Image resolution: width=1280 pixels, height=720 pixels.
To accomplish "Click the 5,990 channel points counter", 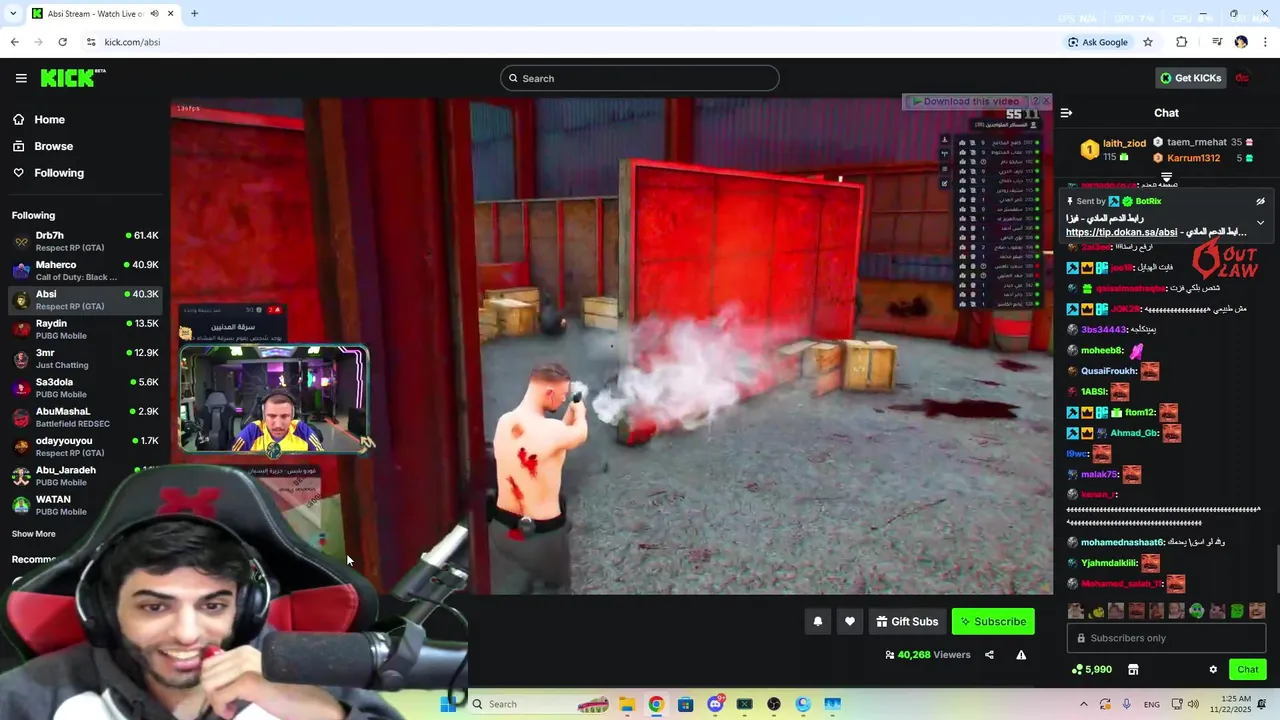I will click(1091, 670).
